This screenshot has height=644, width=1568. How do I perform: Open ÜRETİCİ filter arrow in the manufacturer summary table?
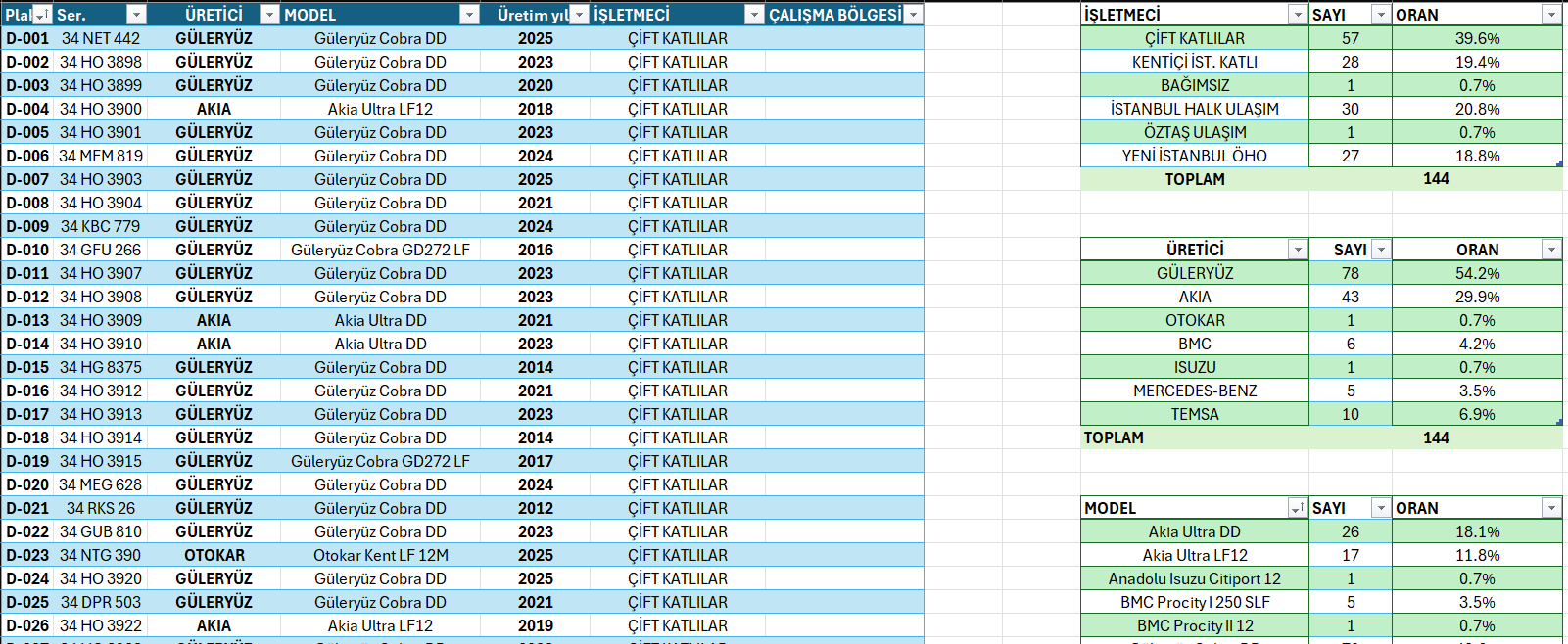(x=1298, y=250)
